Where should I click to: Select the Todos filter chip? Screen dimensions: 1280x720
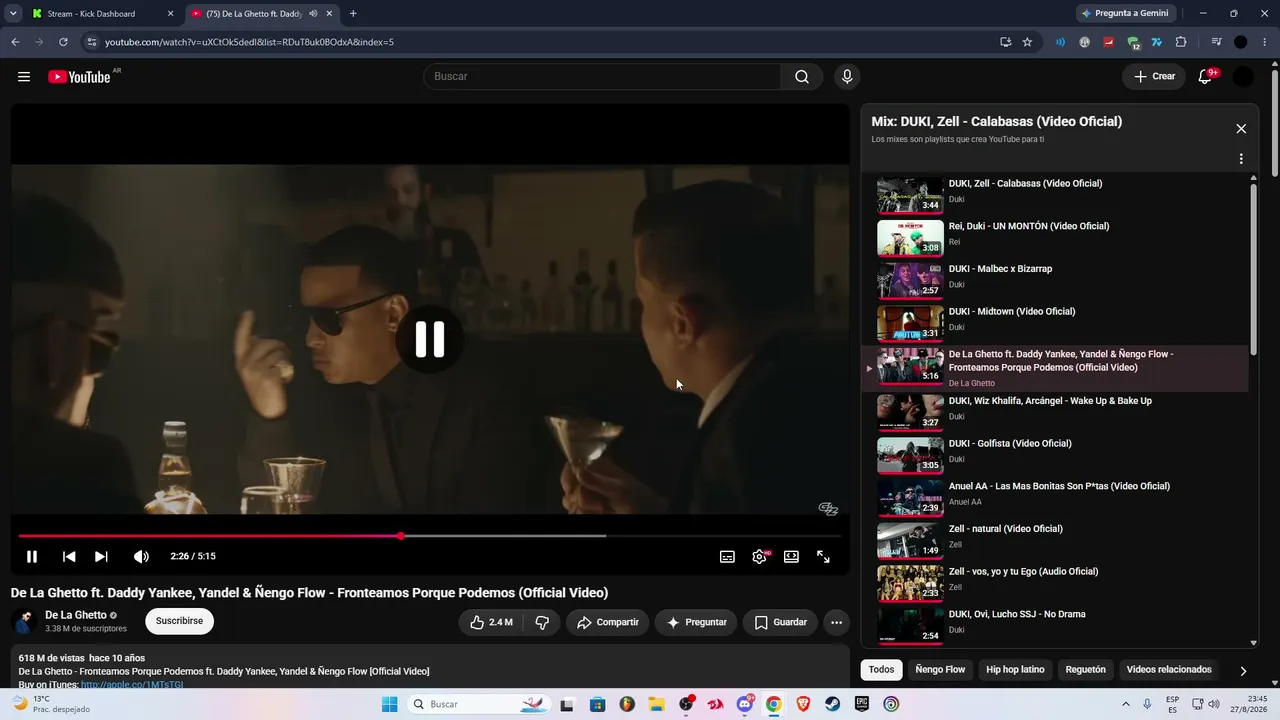coord(881,670)
